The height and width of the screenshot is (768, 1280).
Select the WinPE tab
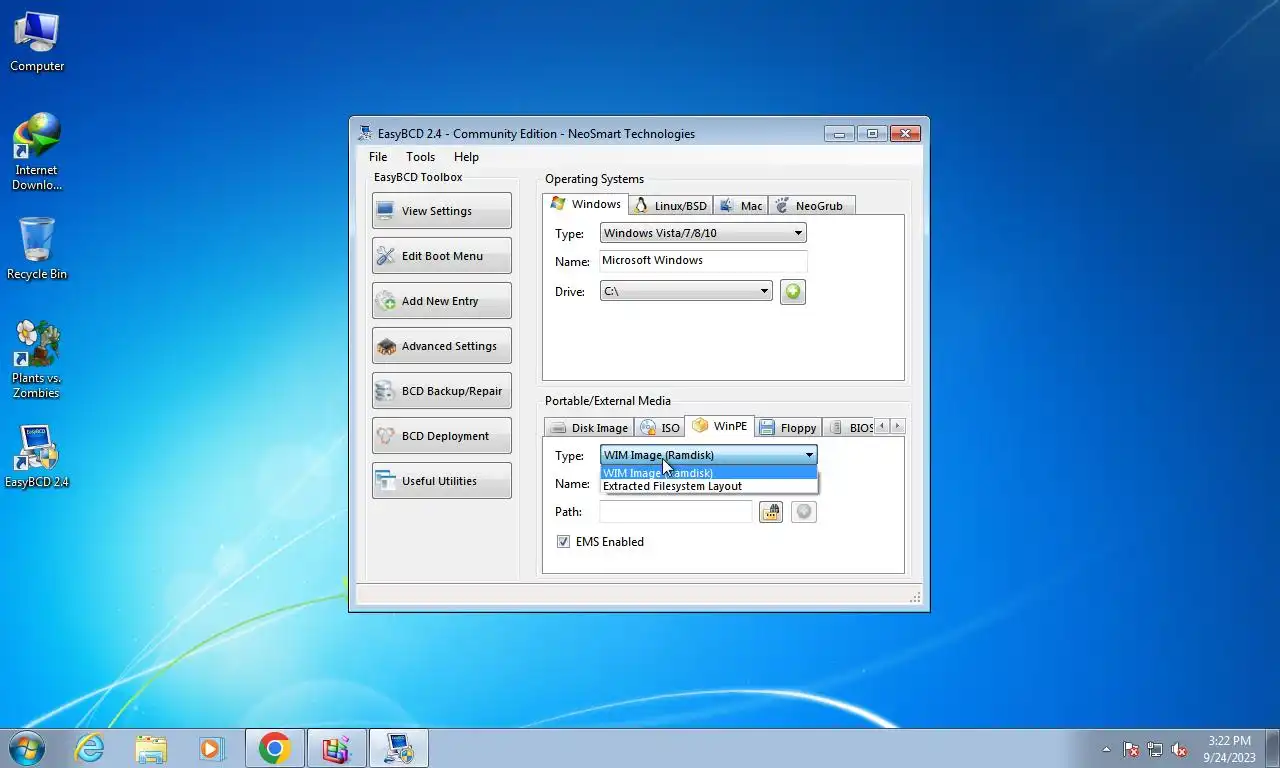[x=720, y=426]
